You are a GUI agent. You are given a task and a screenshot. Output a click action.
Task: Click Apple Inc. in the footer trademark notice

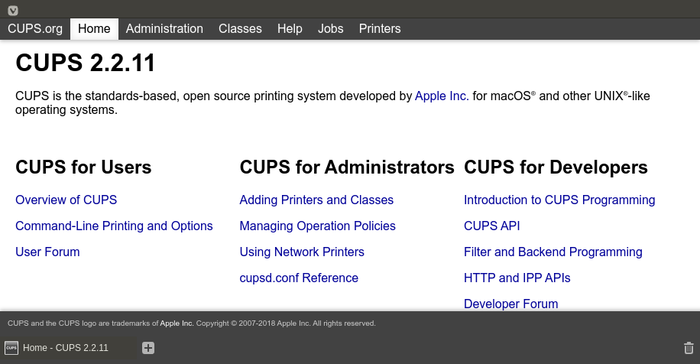[x=176, y=323]
